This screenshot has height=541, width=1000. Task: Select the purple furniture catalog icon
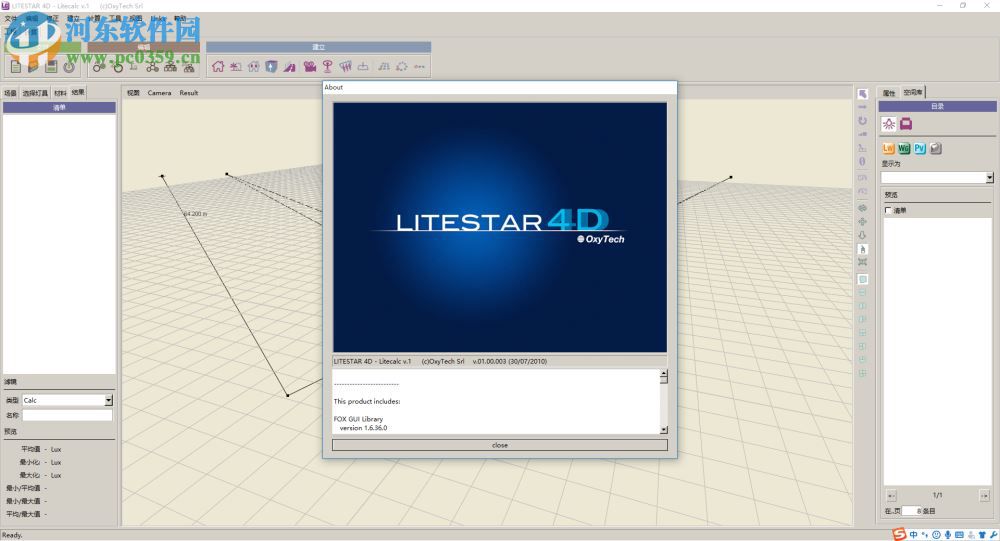point(906,124)
